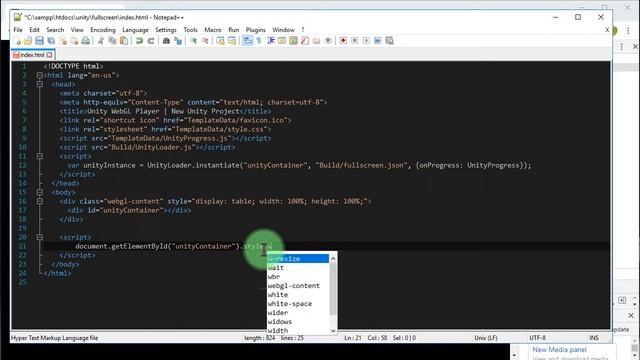This screenshot has height=360, width=640.
Task: Open Find dialog with binoculars icon
Action: pos(166,40)
